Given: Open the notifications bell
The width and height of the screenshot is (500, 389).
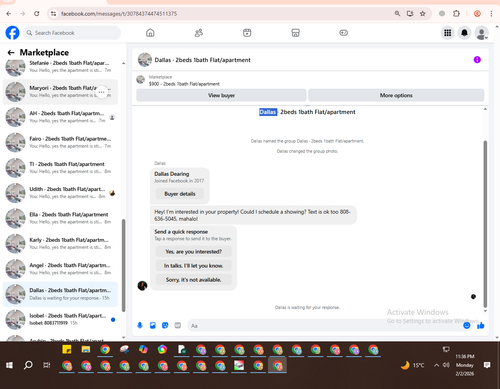Looking at the screenshot, I should pyautogui.click(x=464, y=33).
